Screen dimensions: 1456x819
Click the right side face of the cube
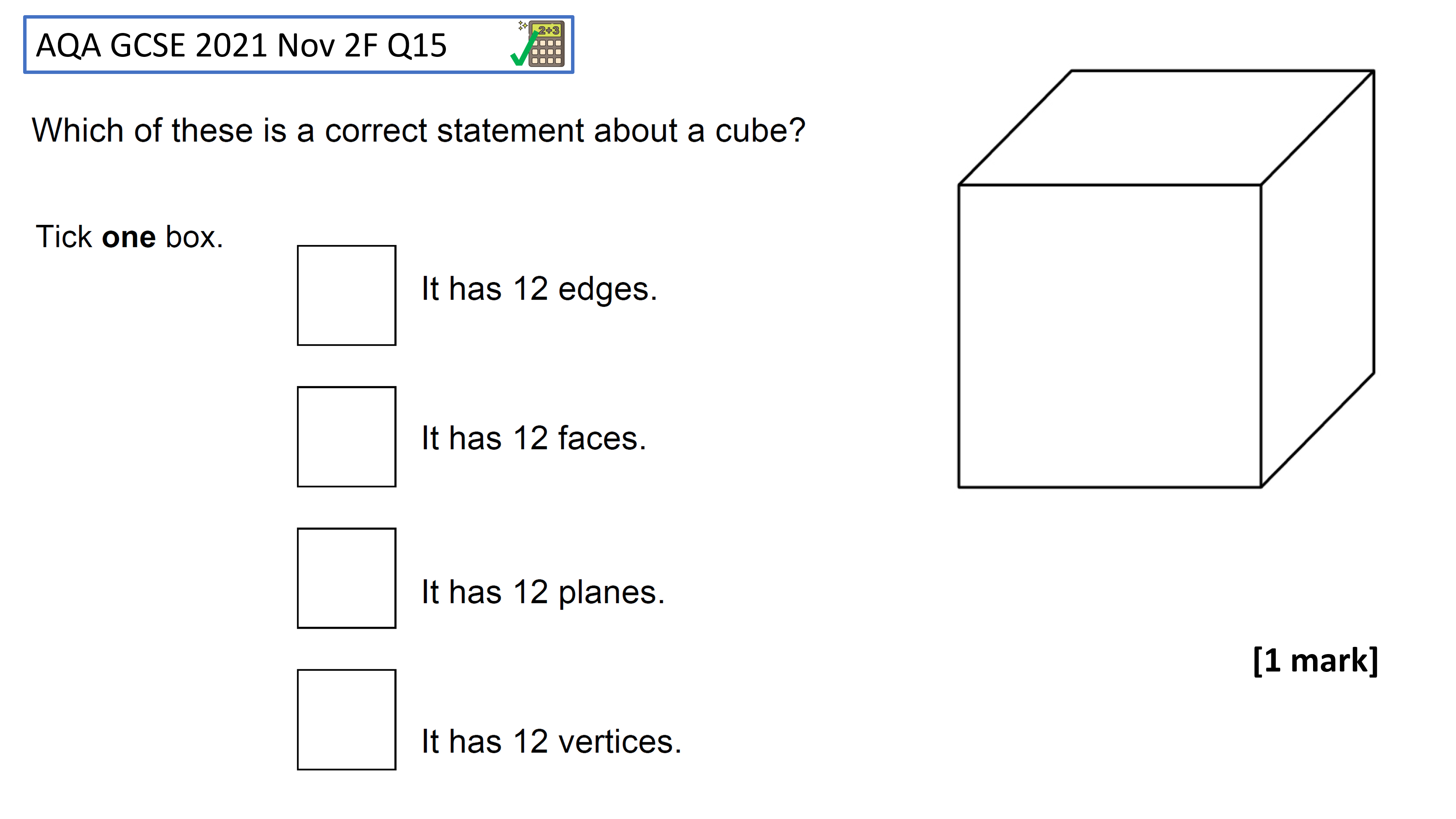click(x=1318, y=279)
